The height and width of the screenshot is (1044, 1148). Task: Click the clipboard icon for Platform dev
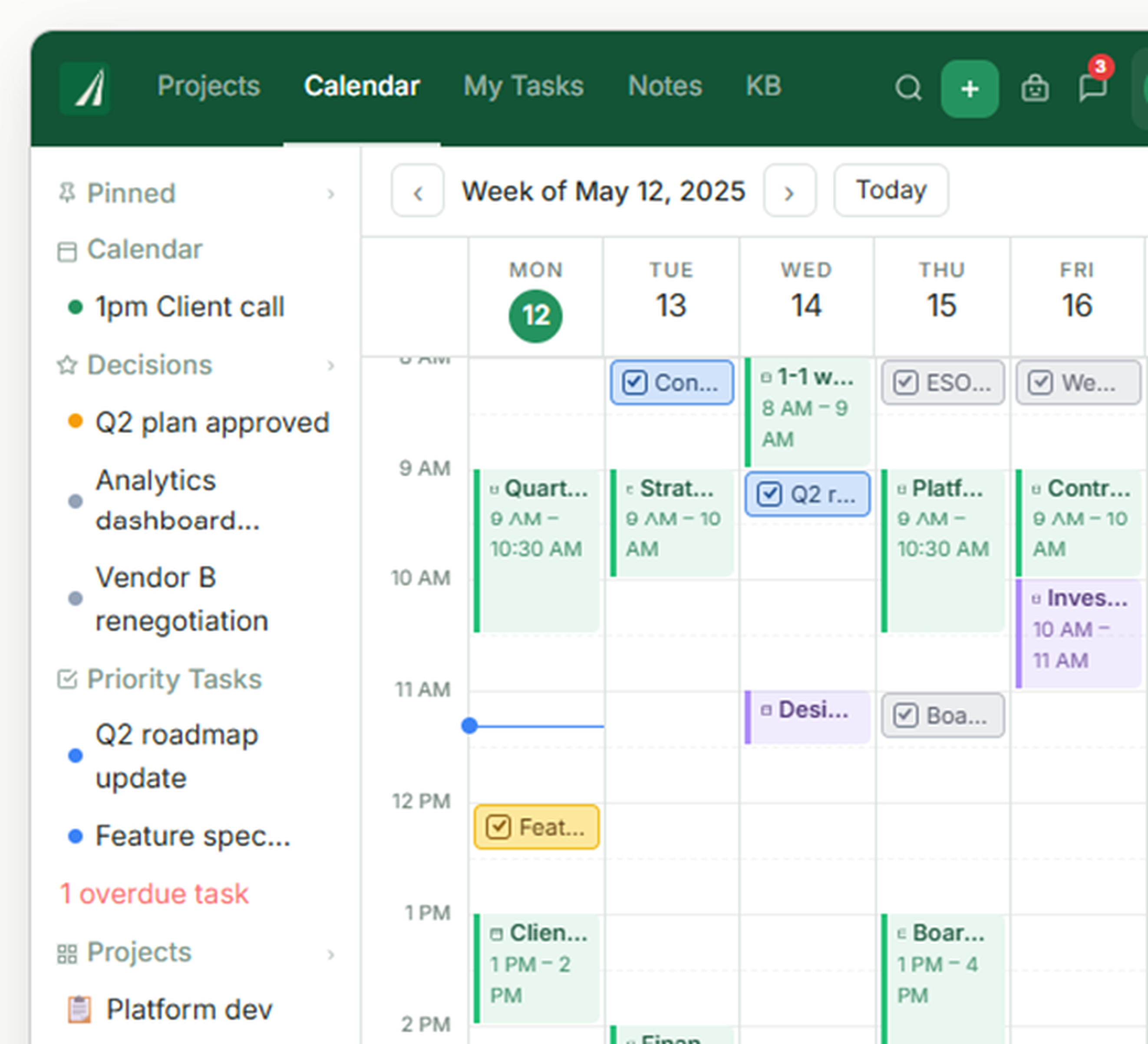tap(80, 1010)
